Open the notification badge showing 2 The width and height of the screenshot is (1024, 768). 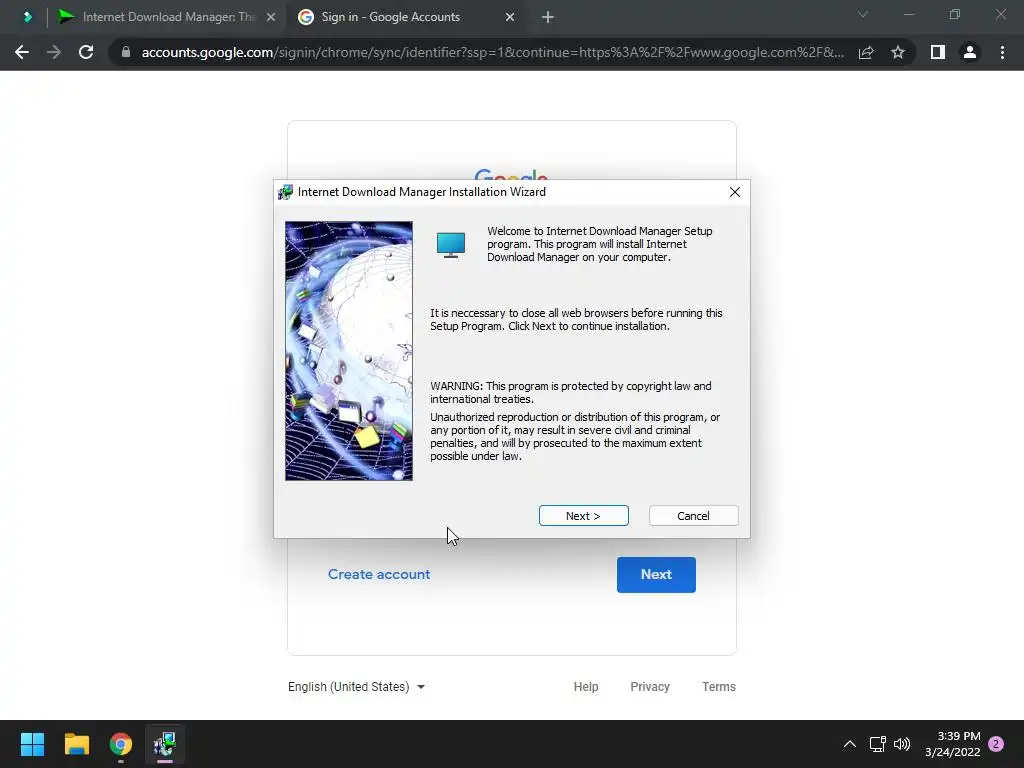point(996,744)
